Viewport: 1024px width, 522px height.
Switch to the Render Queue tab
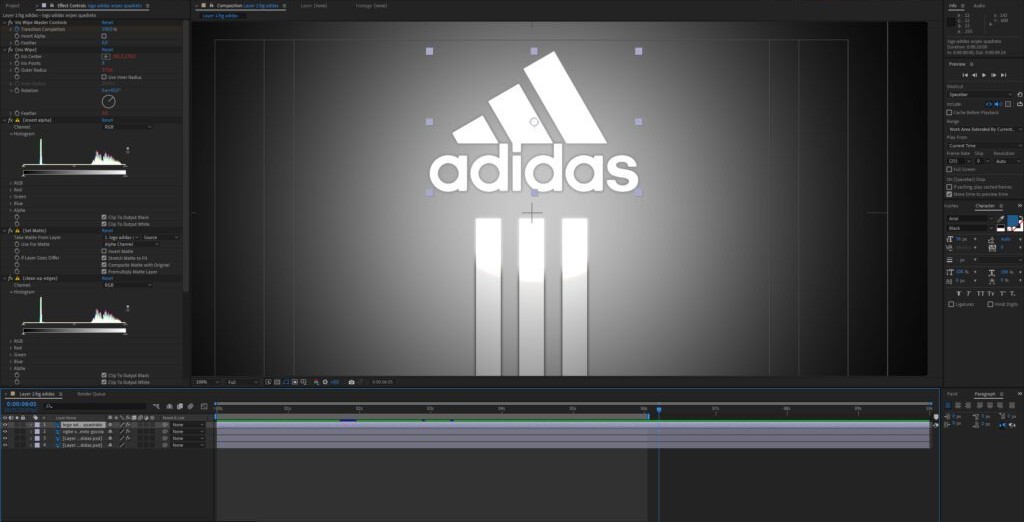(91, 394)
